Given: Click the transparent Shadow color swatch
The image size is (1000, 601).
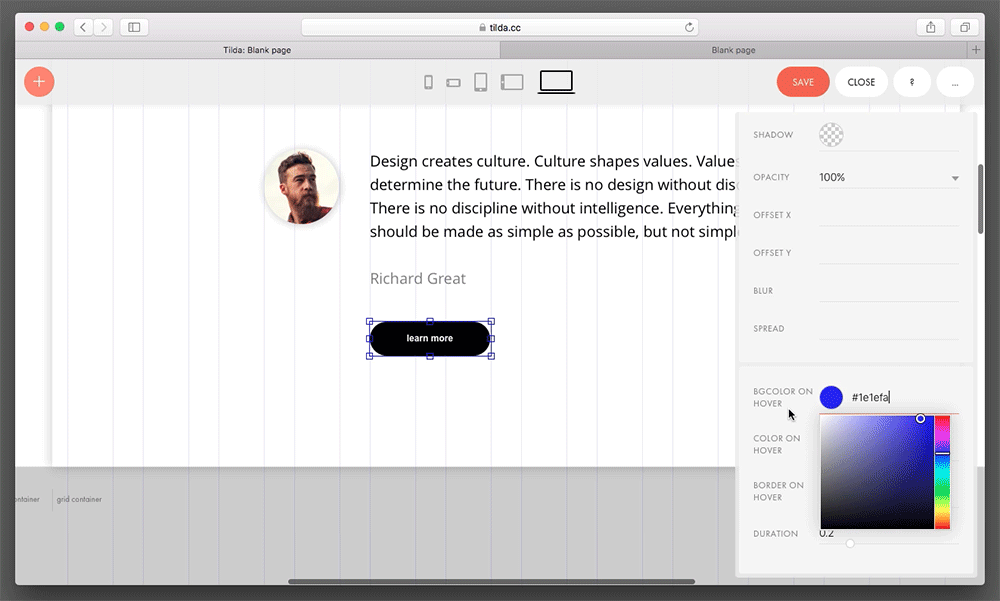Looking at the screenshot, I should 831,135.
